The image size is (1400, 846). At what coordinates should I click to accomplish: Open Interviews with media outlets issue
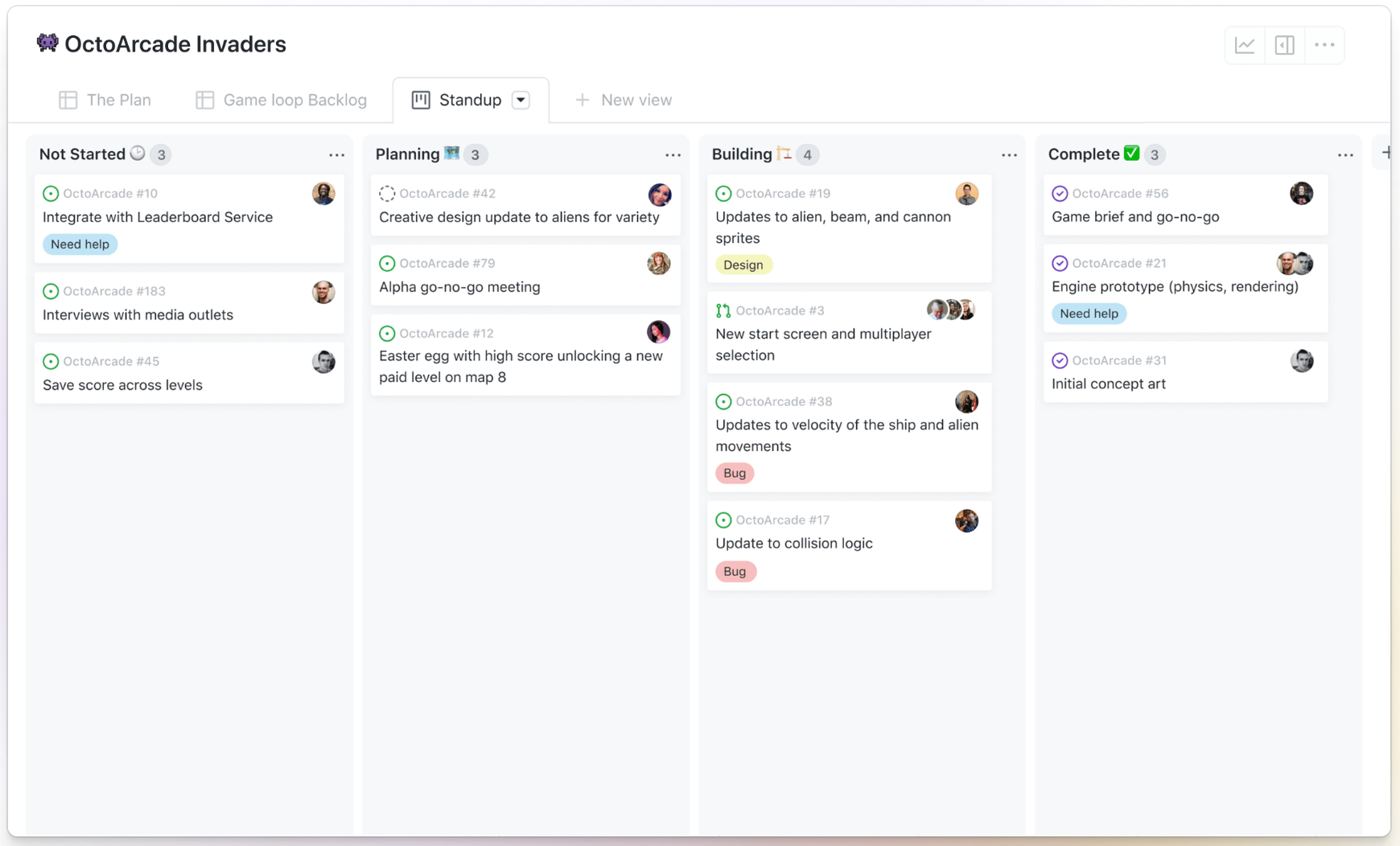click(x=138, y=315)
